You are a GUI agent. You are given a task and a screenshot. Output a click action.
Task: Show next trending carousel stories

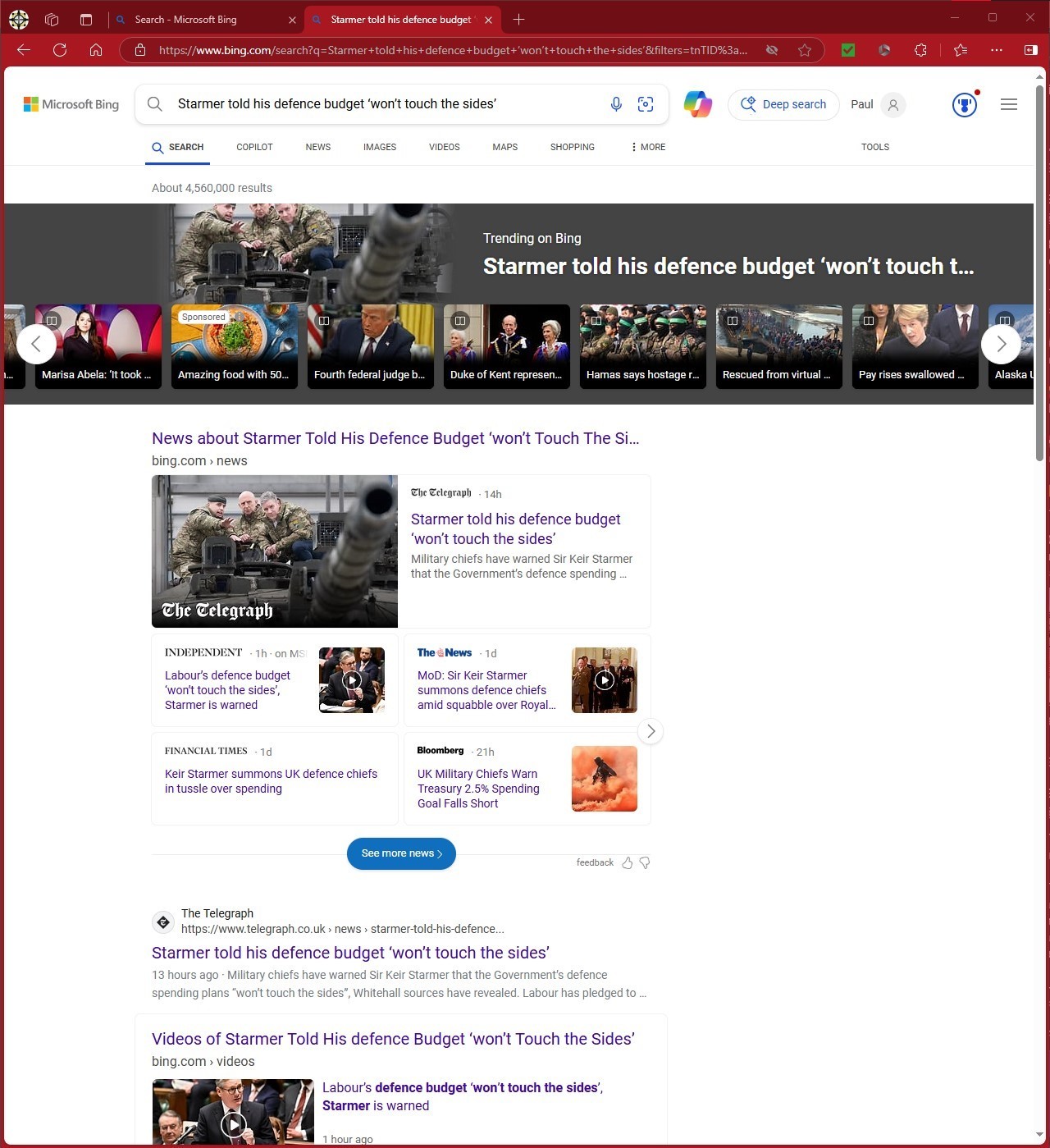pos(1001,344)
